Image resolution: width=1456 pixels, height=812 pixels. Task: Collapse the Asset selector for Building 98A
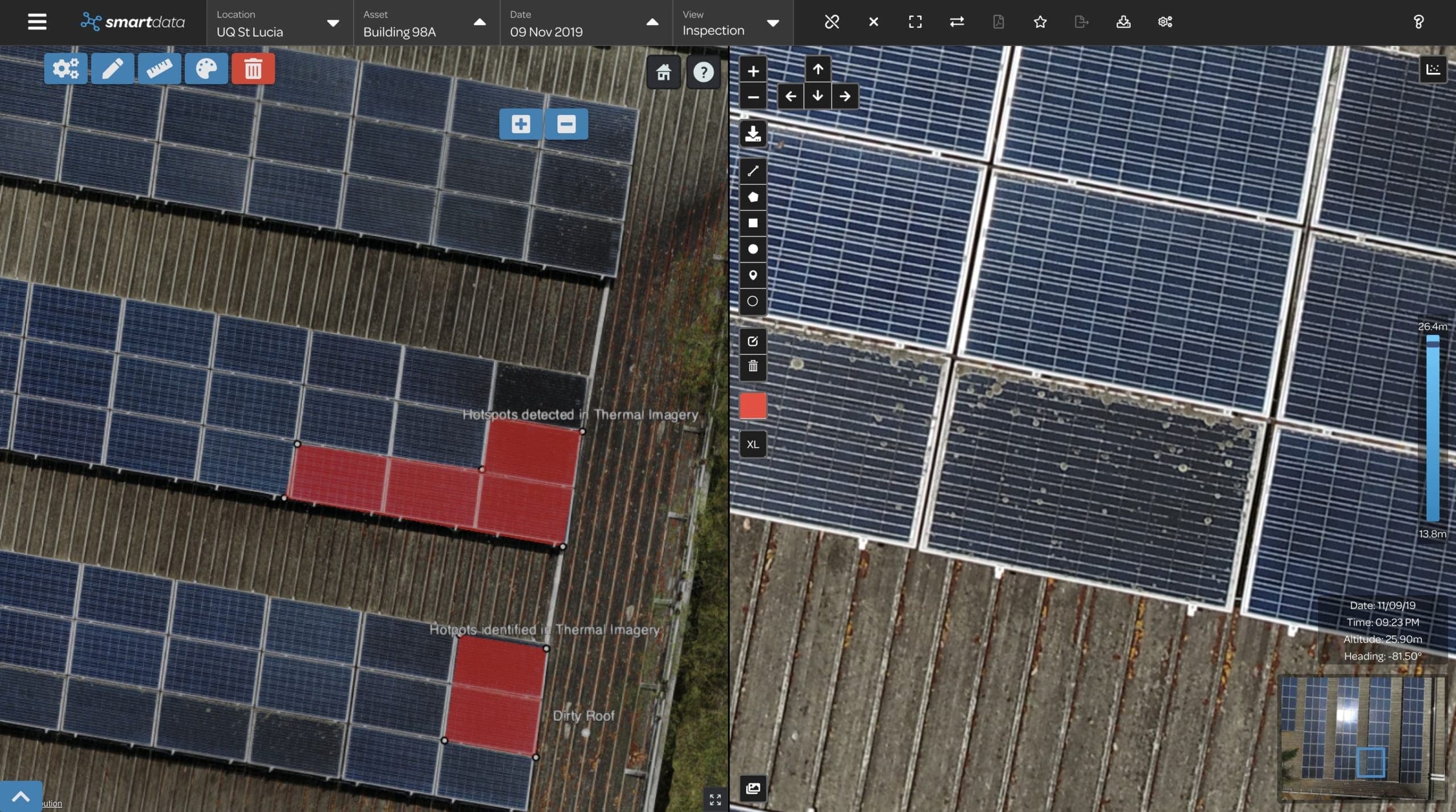point(479,24)
